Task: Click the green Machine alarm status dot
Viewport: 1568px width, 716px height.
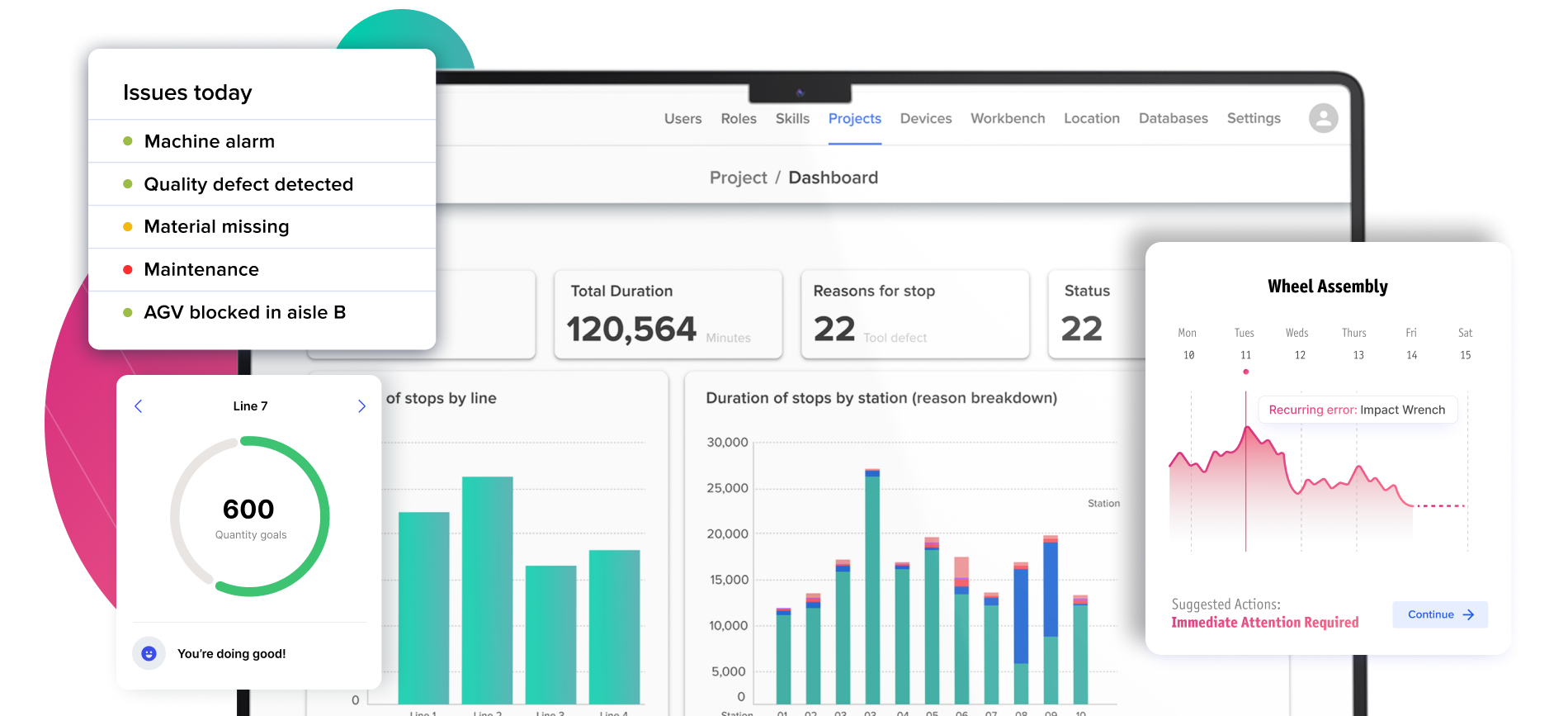Action: (x=128, y=141)
